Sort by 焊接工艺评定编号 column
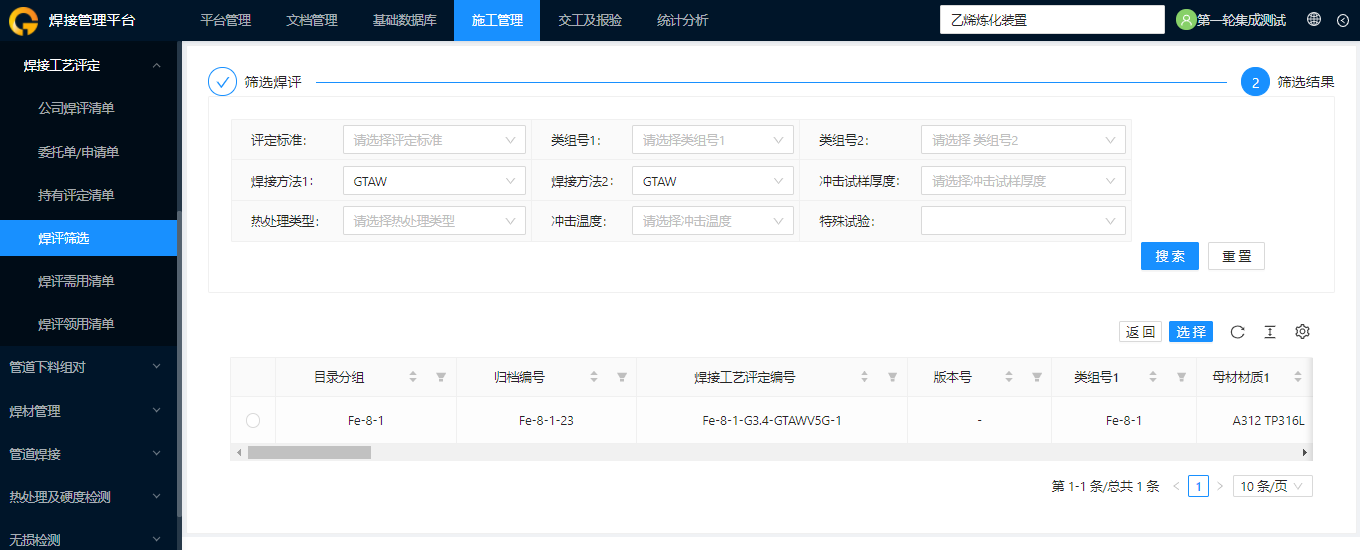This screenshot has height=550, width=1360. pos(865,377)
